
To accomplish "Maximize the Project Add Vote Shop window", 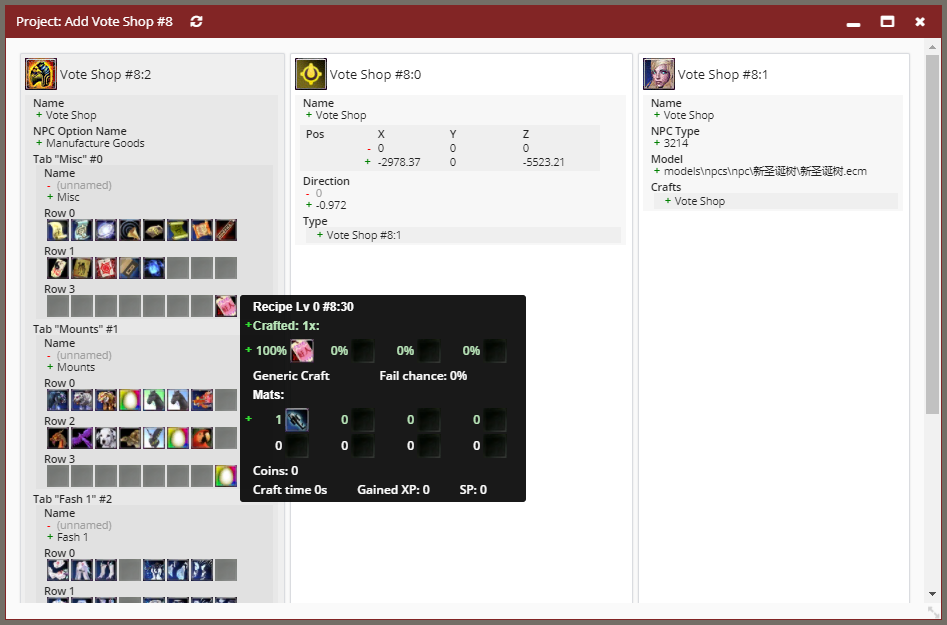I will pyautogui.click(x=887, y=21).
